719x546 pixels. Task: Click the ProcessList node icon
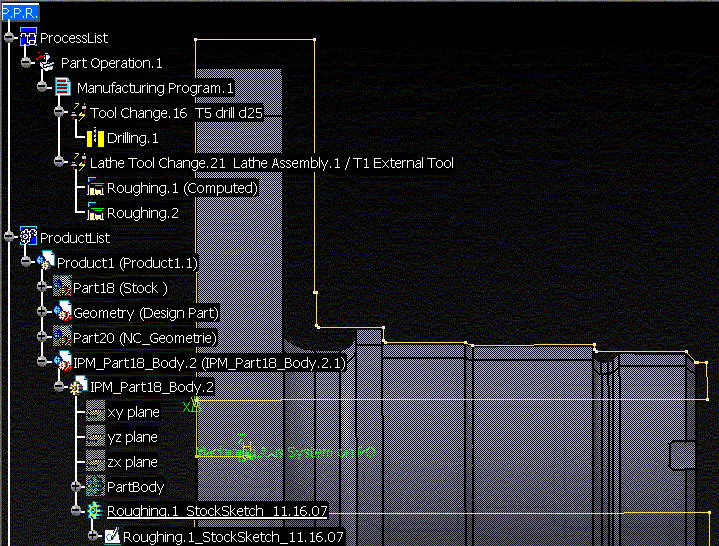[x=29, y=38]
